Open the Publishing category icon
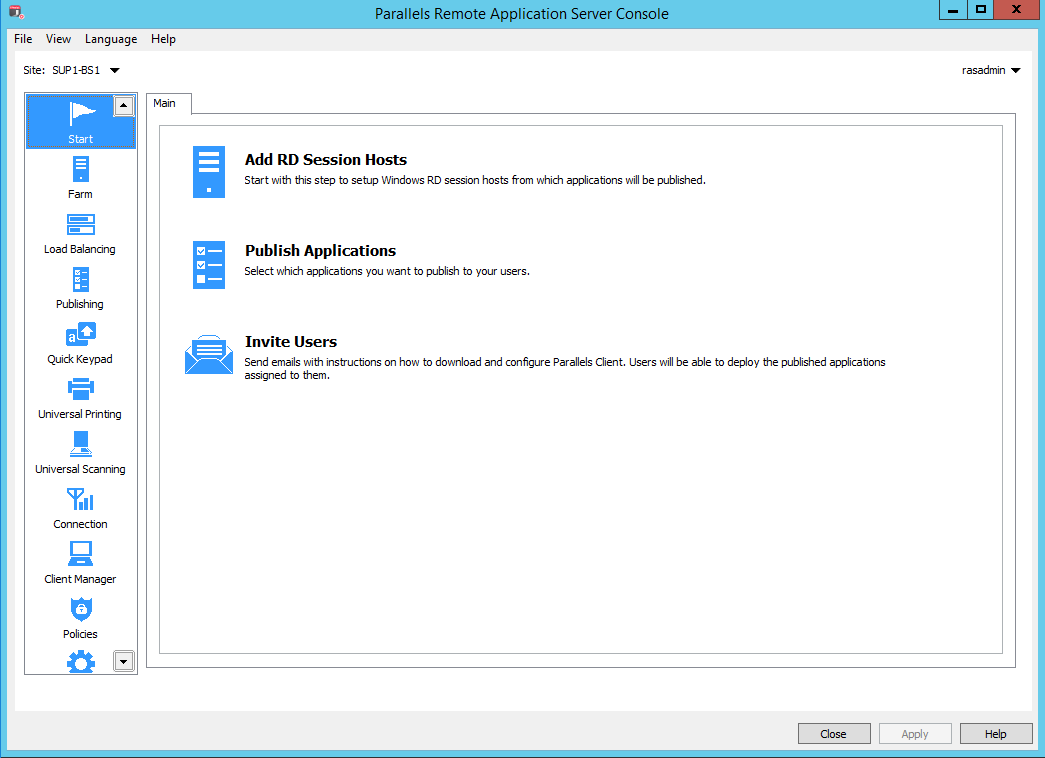This screenshot has width=1045, height=758. coord(80,280)
